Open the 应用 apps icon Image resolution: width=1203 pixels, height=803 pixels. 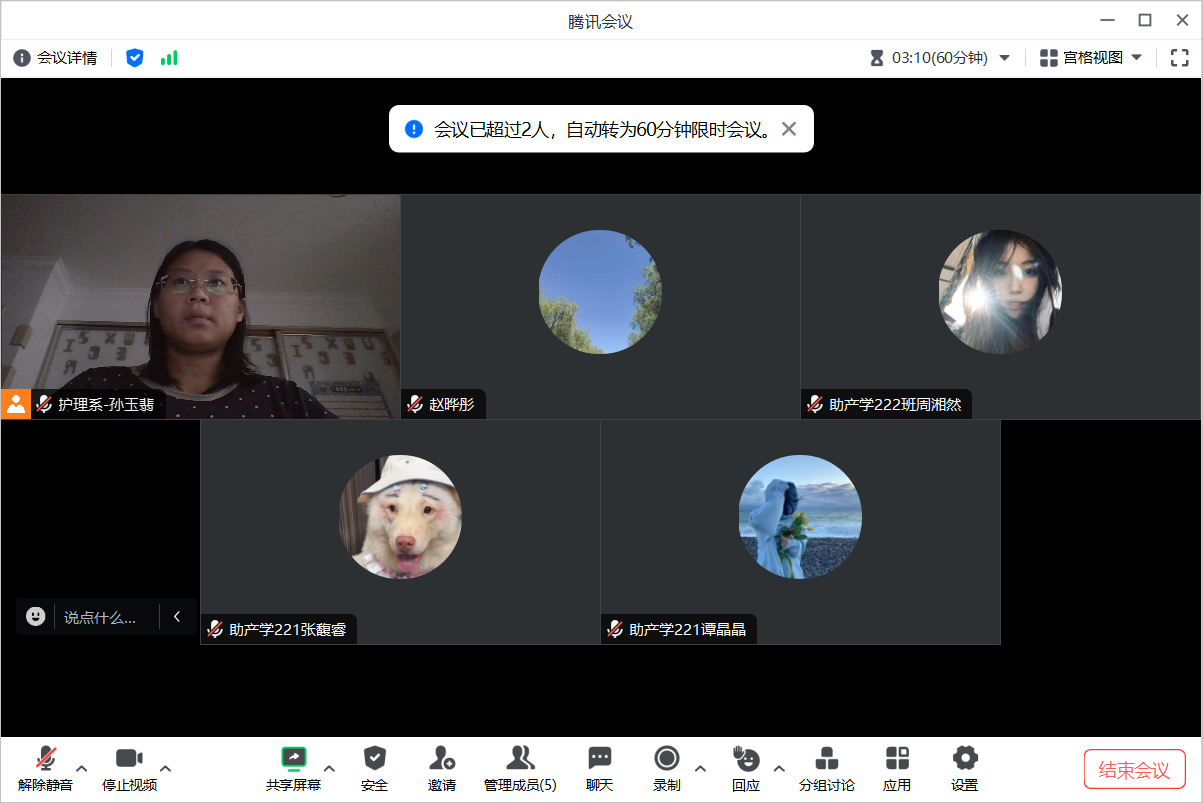coord(897,759)
